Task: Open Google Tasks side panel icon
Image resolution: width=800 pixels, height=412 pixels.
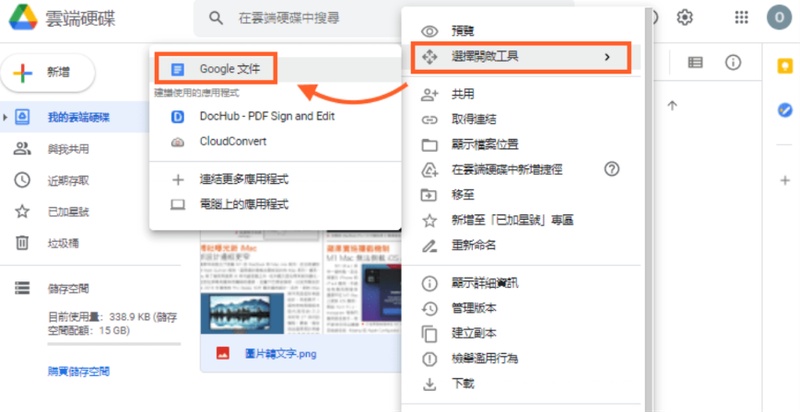Action: [x=785, y=110]
